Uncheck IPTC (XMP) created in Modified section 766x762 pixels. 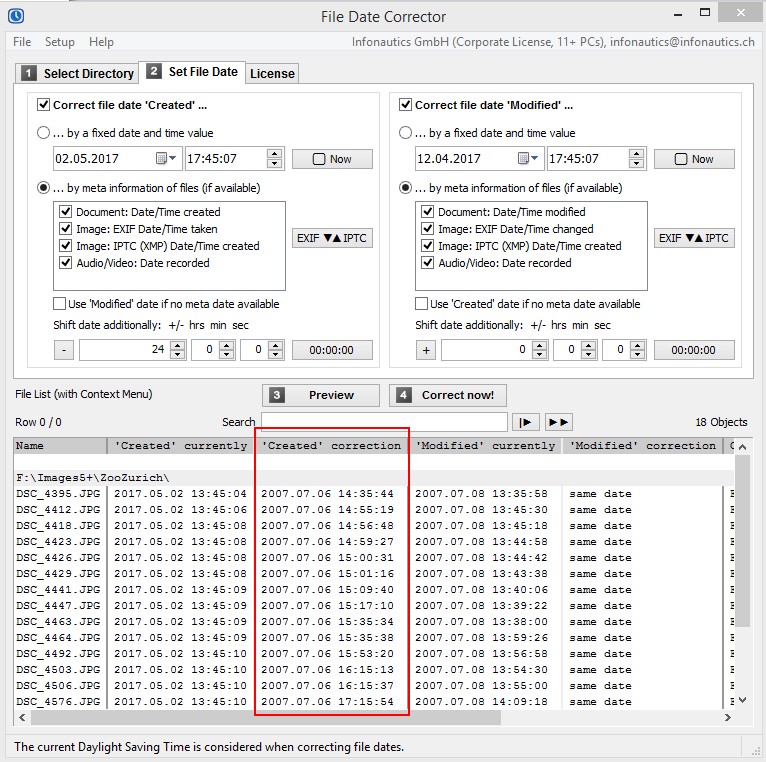427,246
